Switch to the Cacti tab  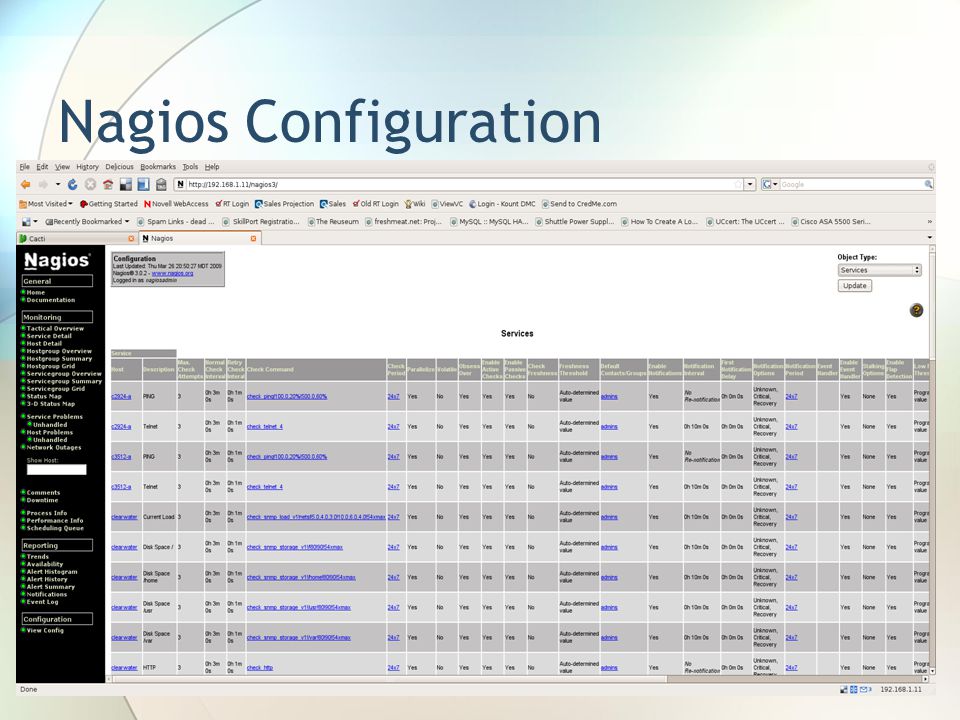[x=77, y=238]
